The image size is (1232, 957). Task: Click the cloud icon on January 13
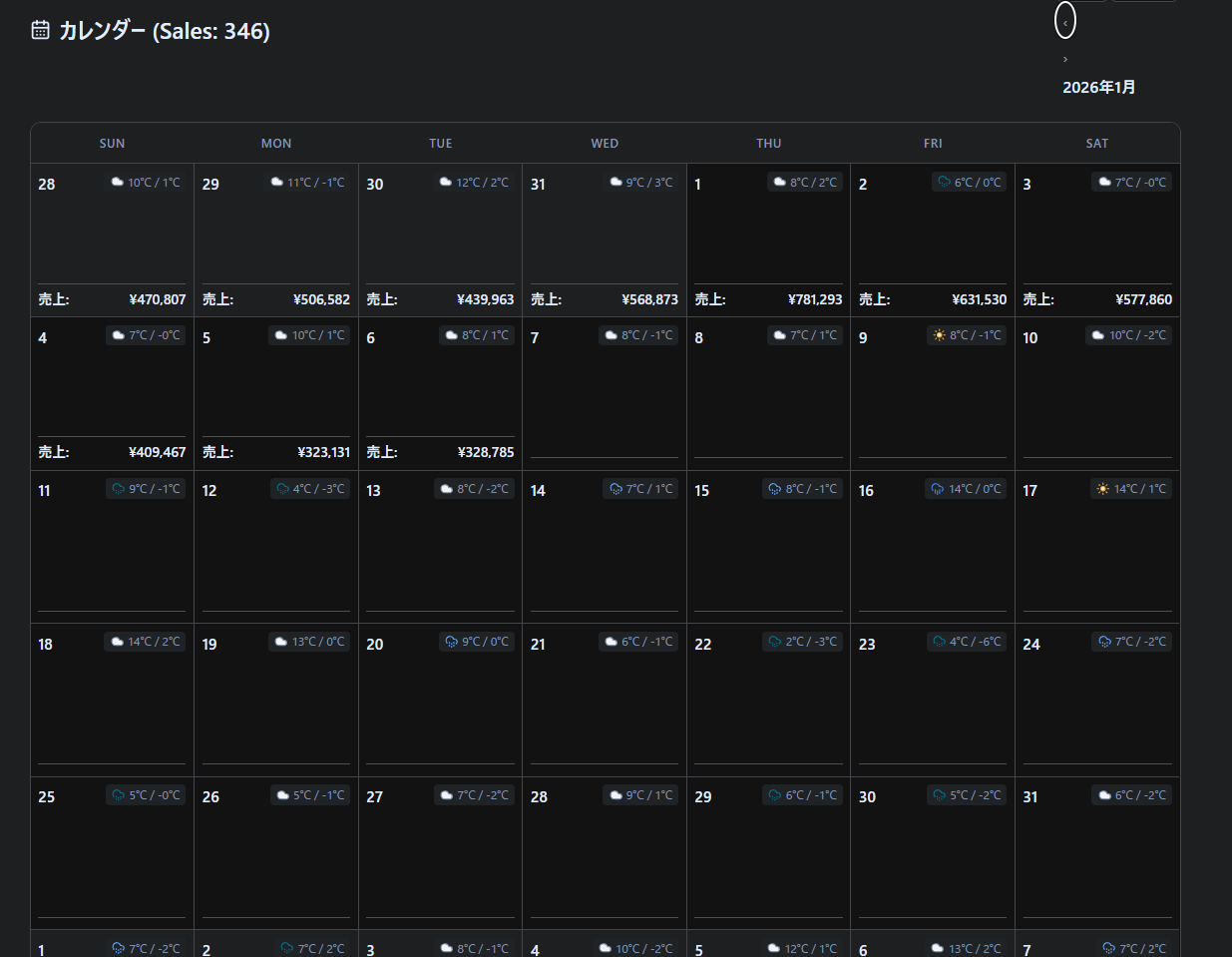[x=447, y=489]
